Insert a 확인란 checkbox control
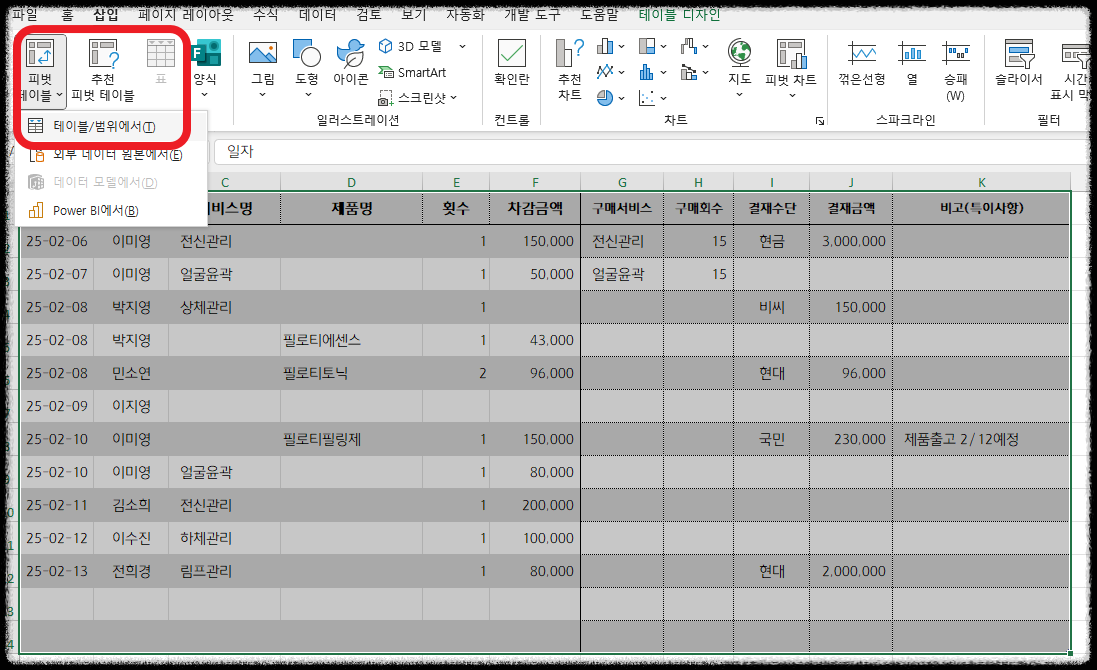 [511, 62]
